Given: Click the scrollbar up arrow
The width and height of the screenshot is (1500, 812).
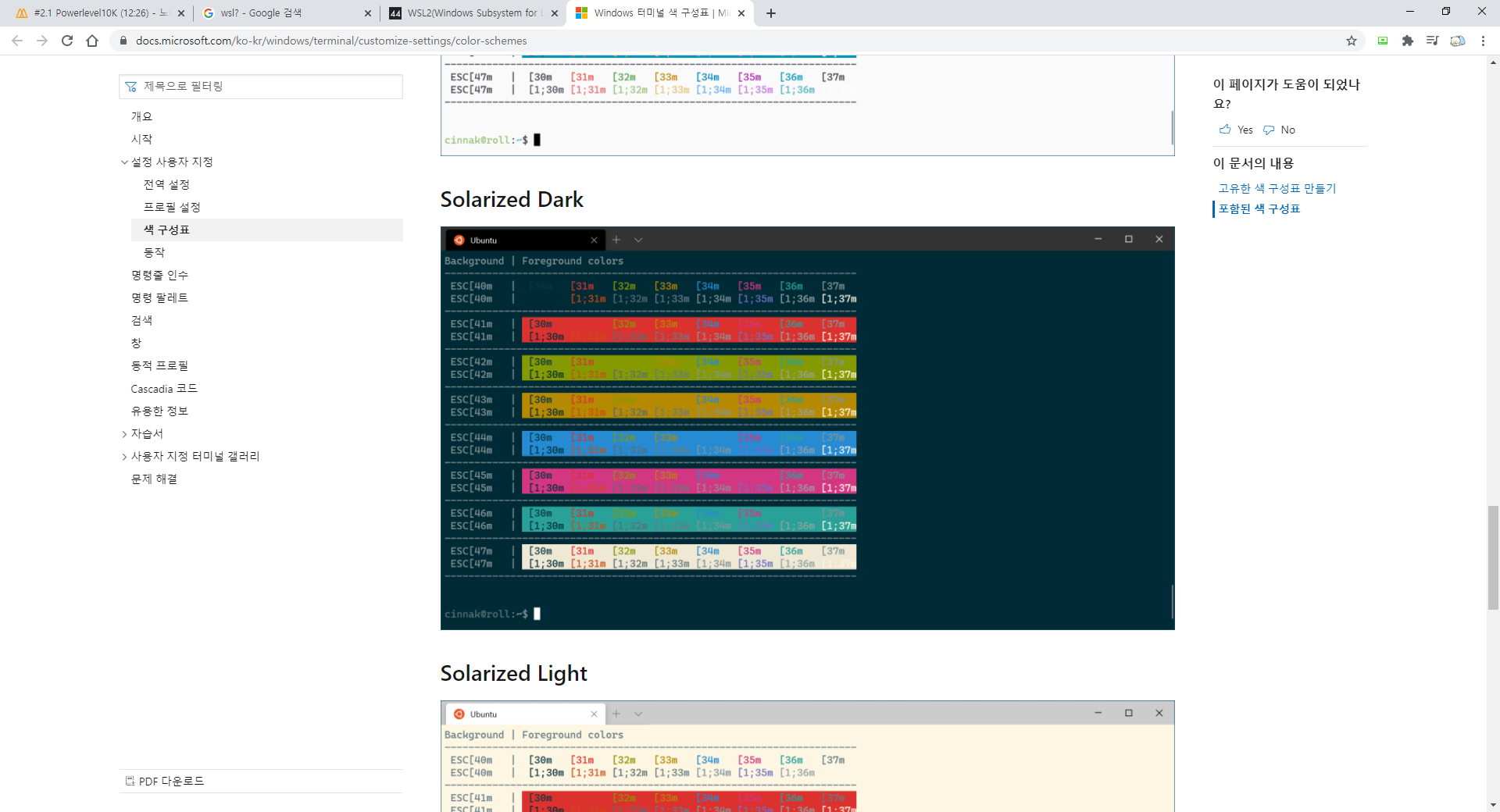Looking at the screenshot, I should click(x=1493, y=62).
